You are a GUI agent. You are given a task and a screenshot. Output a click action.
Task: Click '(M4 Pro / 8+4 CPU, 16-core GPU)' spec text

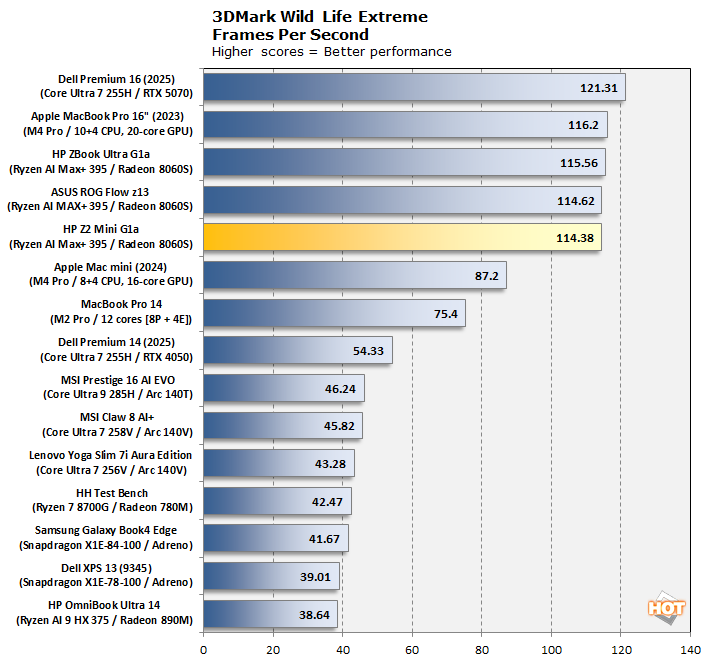pos(111,281)
